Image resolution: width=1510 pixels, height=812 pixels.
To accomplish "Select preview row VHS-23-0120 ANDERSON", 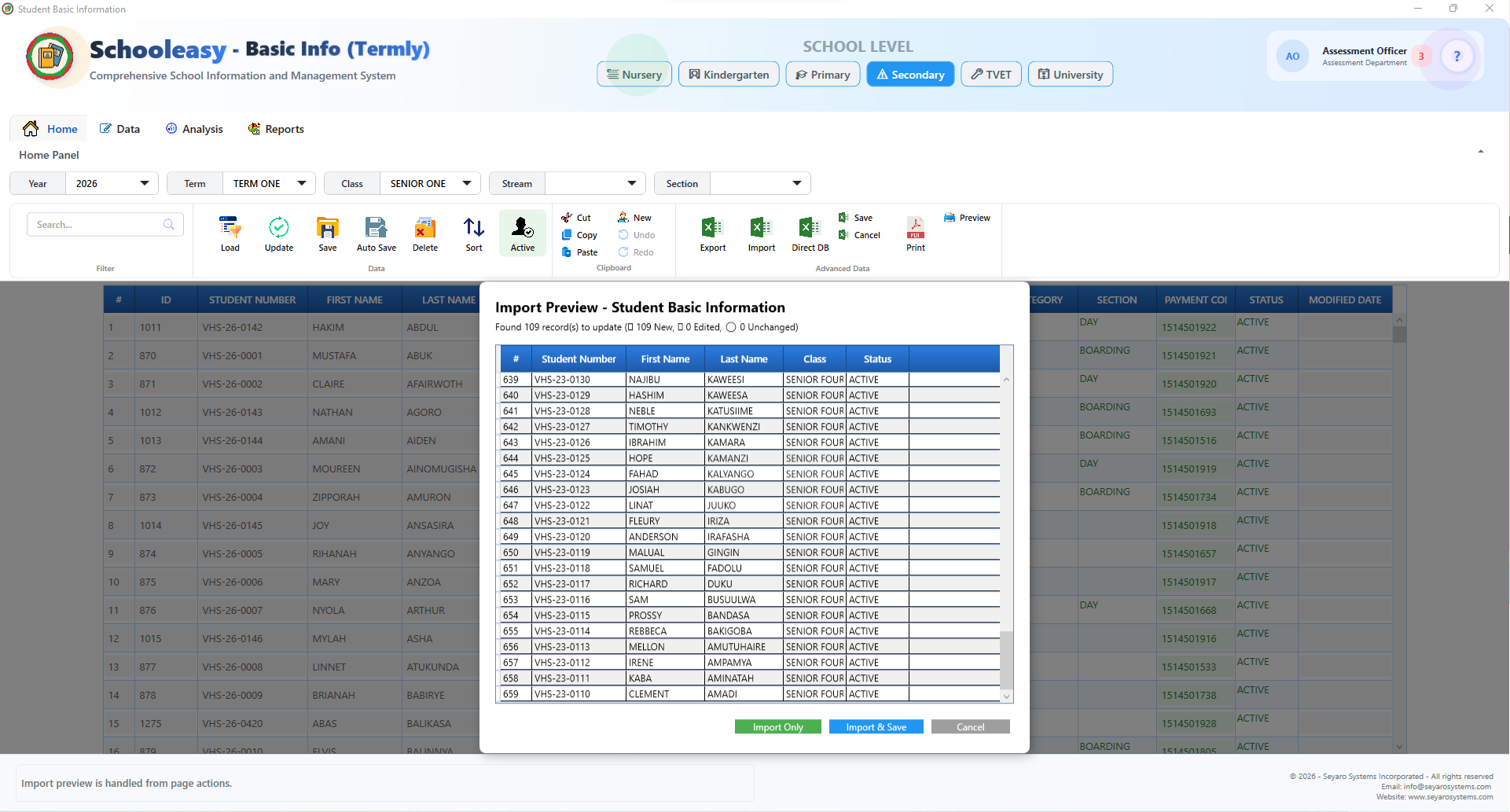I will pos(750,537).
